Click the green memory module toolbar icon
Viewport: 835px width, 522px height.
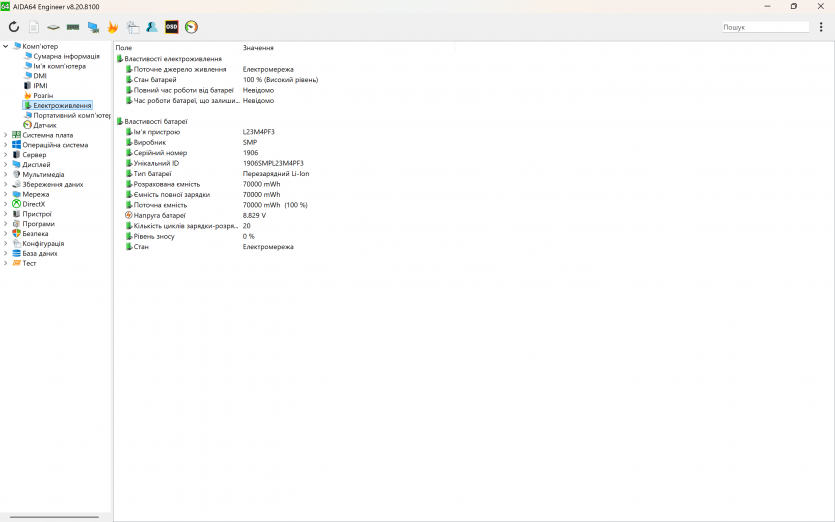point(73,27)
